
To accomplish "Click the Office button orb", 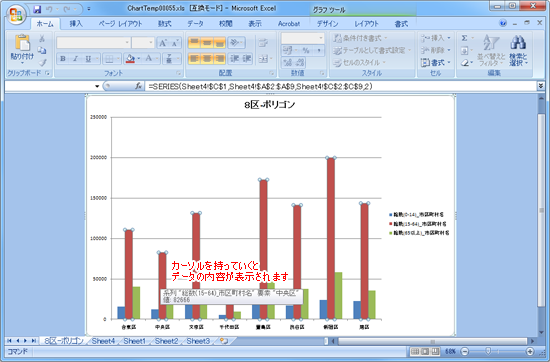I will (x=16, y=15).
